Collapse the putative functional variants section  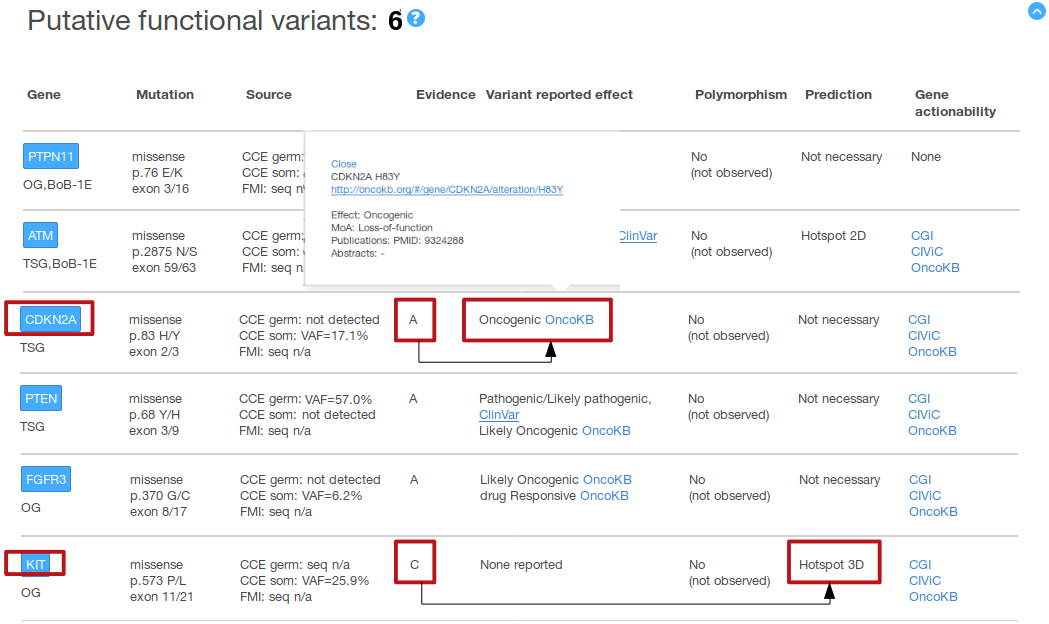coord(1036,11)
